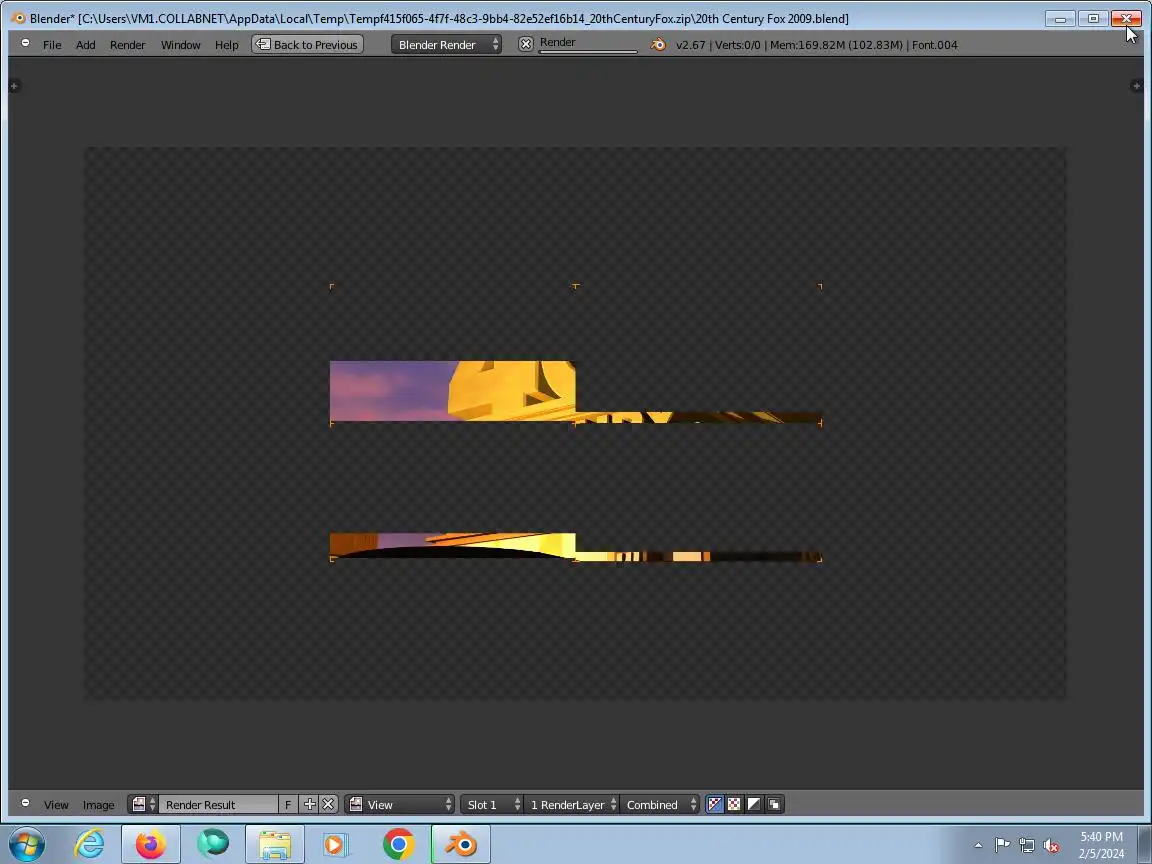Open the Blender Render engine dropdown
The image size is (1152, 864).
click(x=446, y=45)
